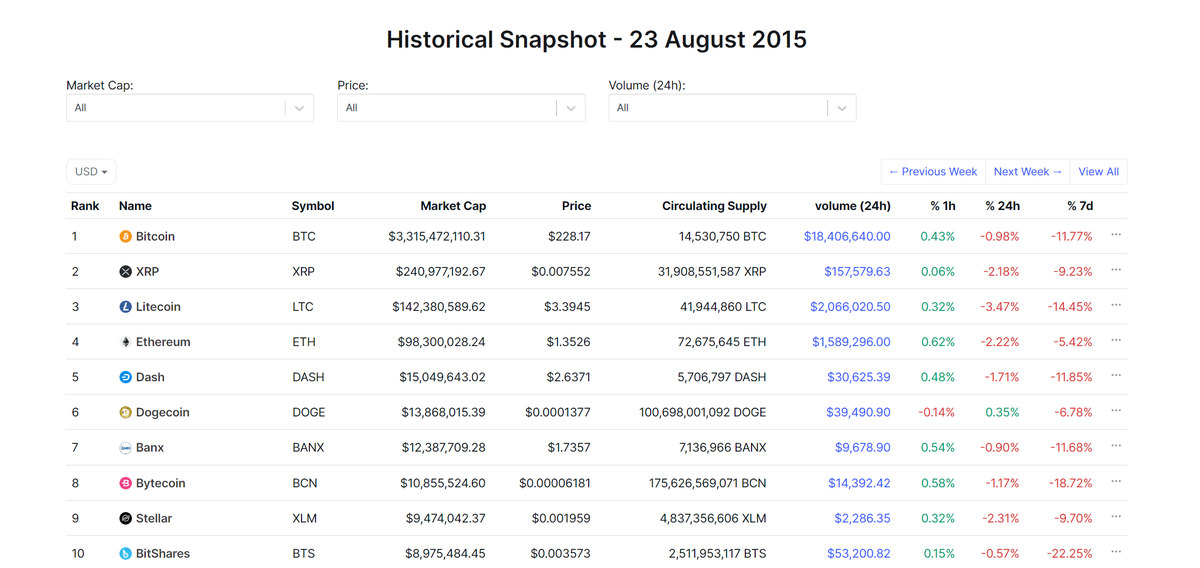
Task: Open more options for XRP row
Action: pos(1116,270)
